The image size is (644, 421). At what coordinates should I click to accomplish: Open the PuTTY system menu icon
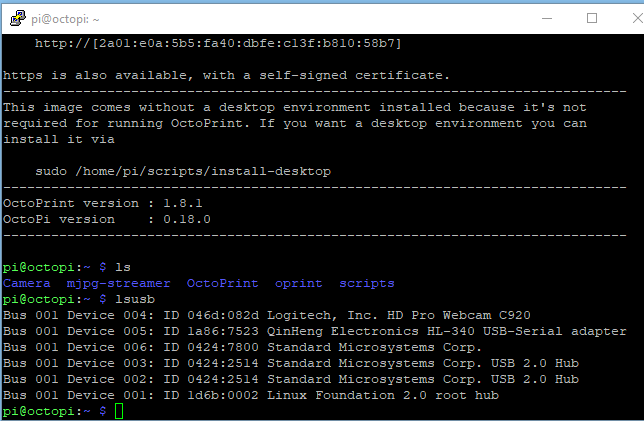(18, 18)
